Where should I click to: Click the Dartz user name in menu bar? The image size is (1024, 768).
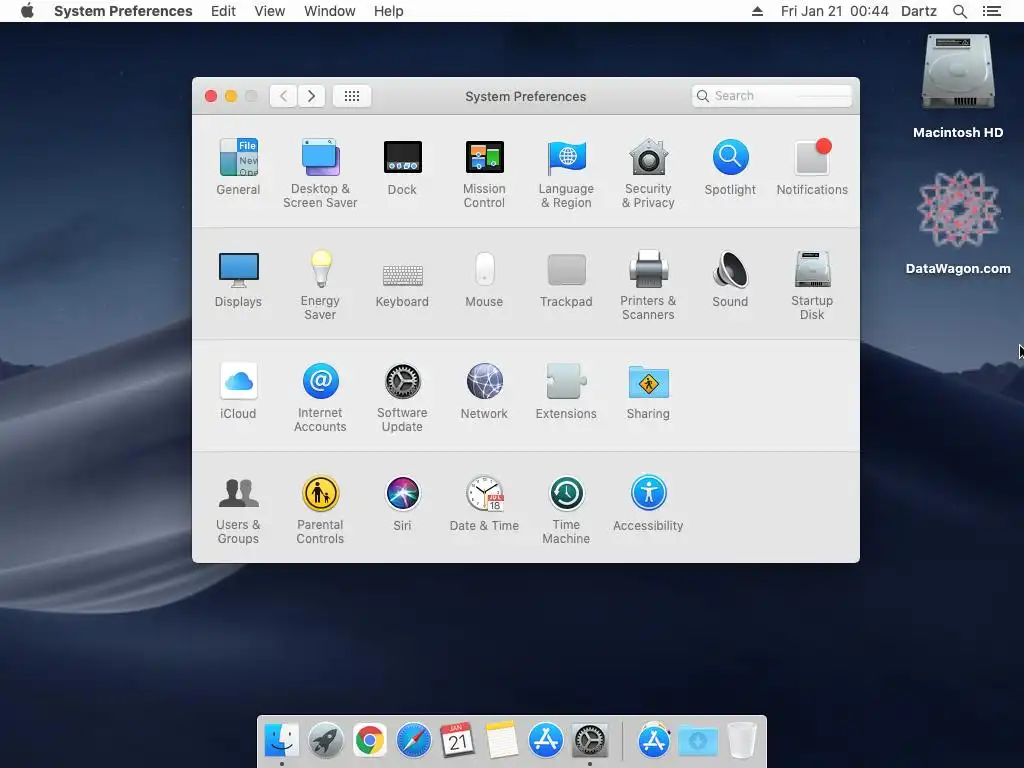coord(919,11)
